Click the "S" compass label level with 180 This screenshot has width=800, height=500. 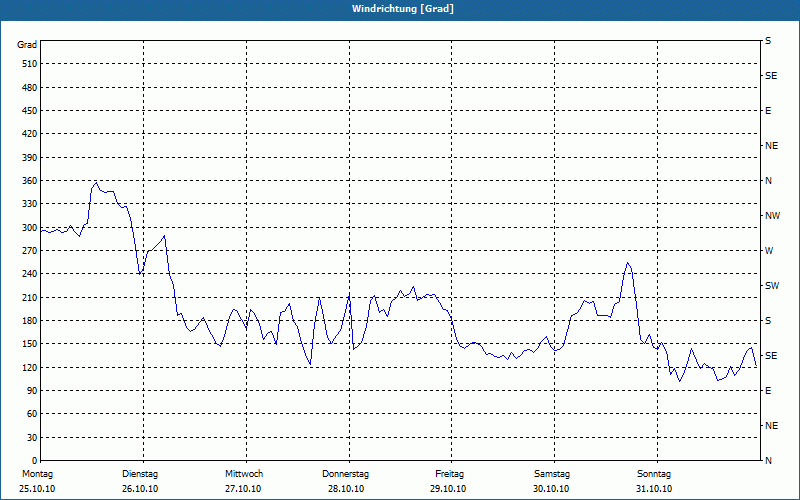[768, 321]
